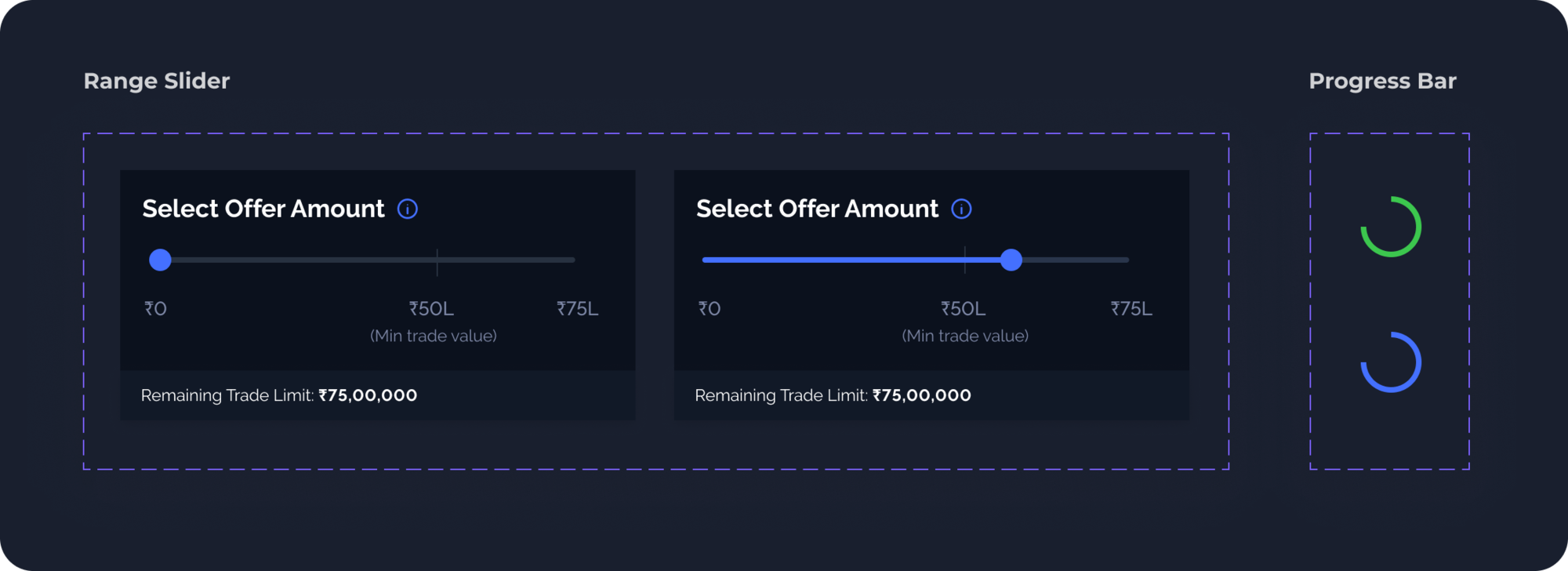The width and height of the screenshot is (1568, 571).
Task: Click the green circular progress spinner
Action: (1391, 227)
